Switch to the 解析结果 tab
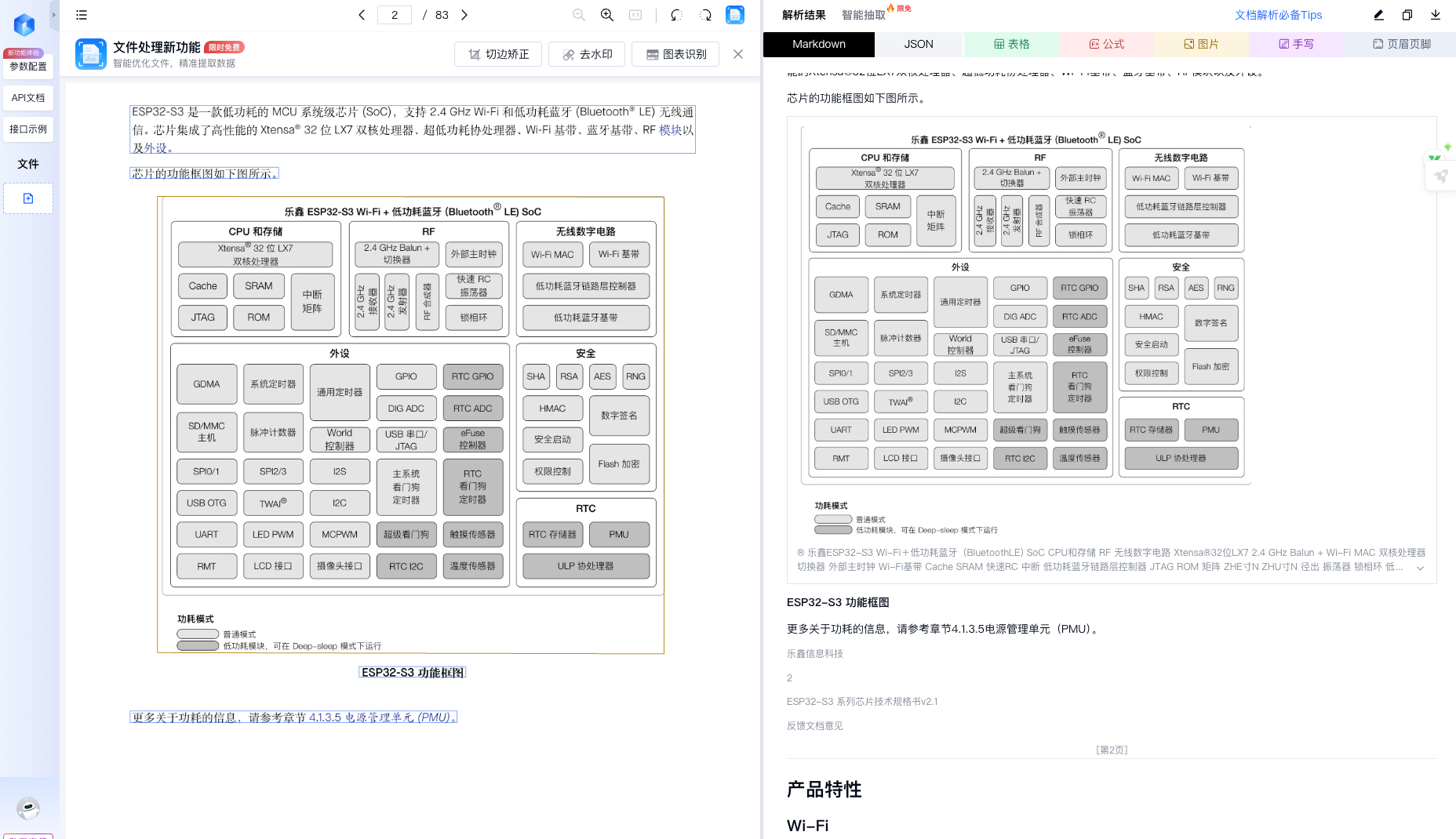The height and width of the screenshot is (839, 1456). [804, 15]
